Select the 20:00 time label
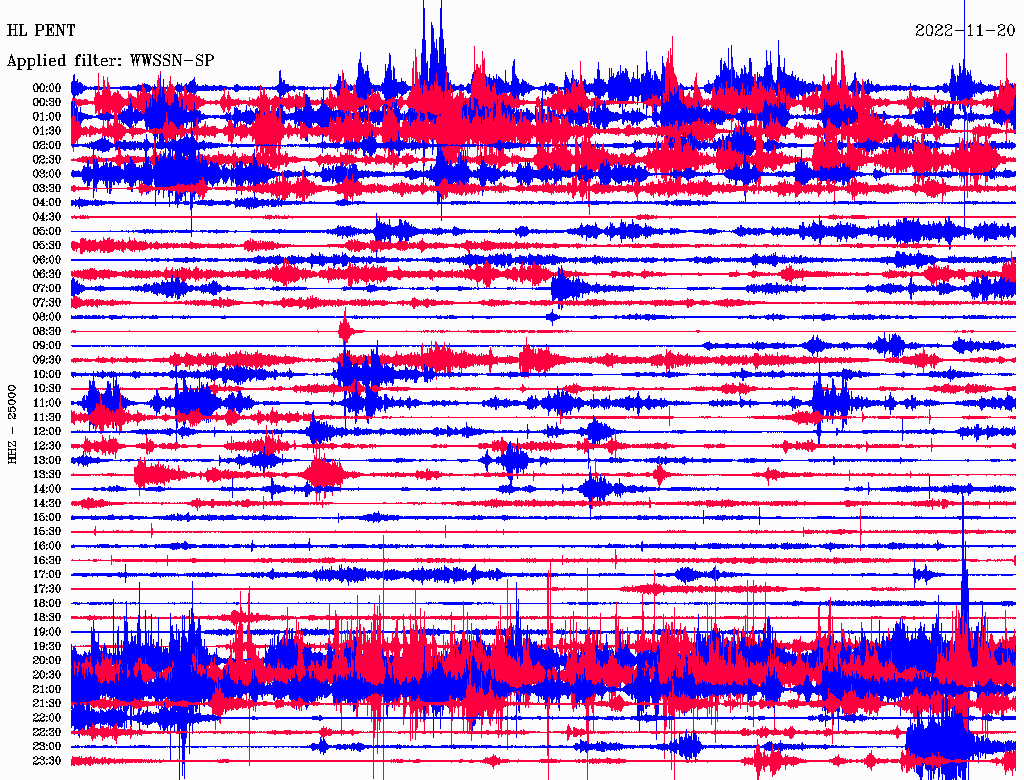Screen dimensions: 1024x780 [x=47, y=660]
